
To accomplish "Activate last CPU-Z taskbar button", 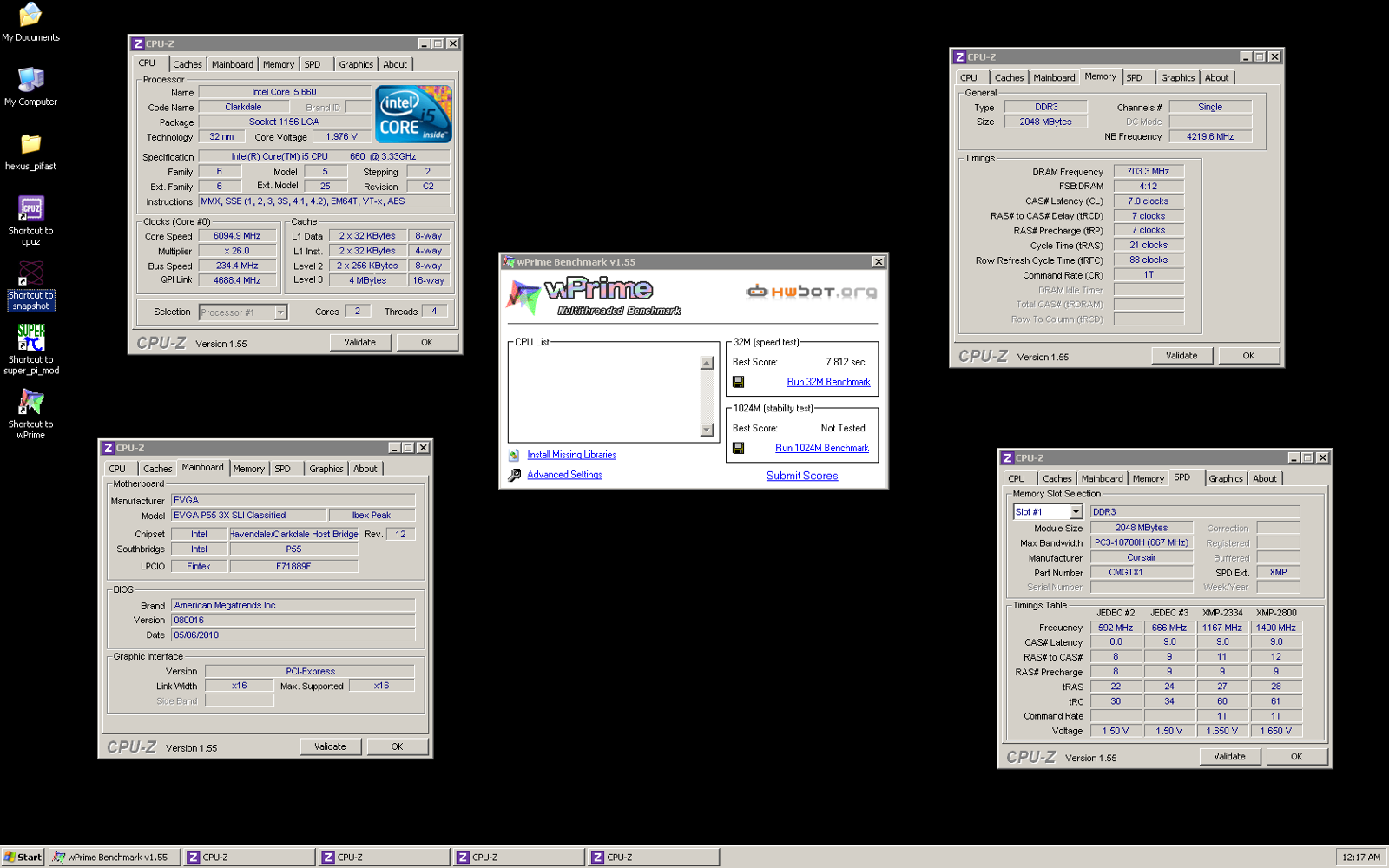I will (x=654, y=857).
